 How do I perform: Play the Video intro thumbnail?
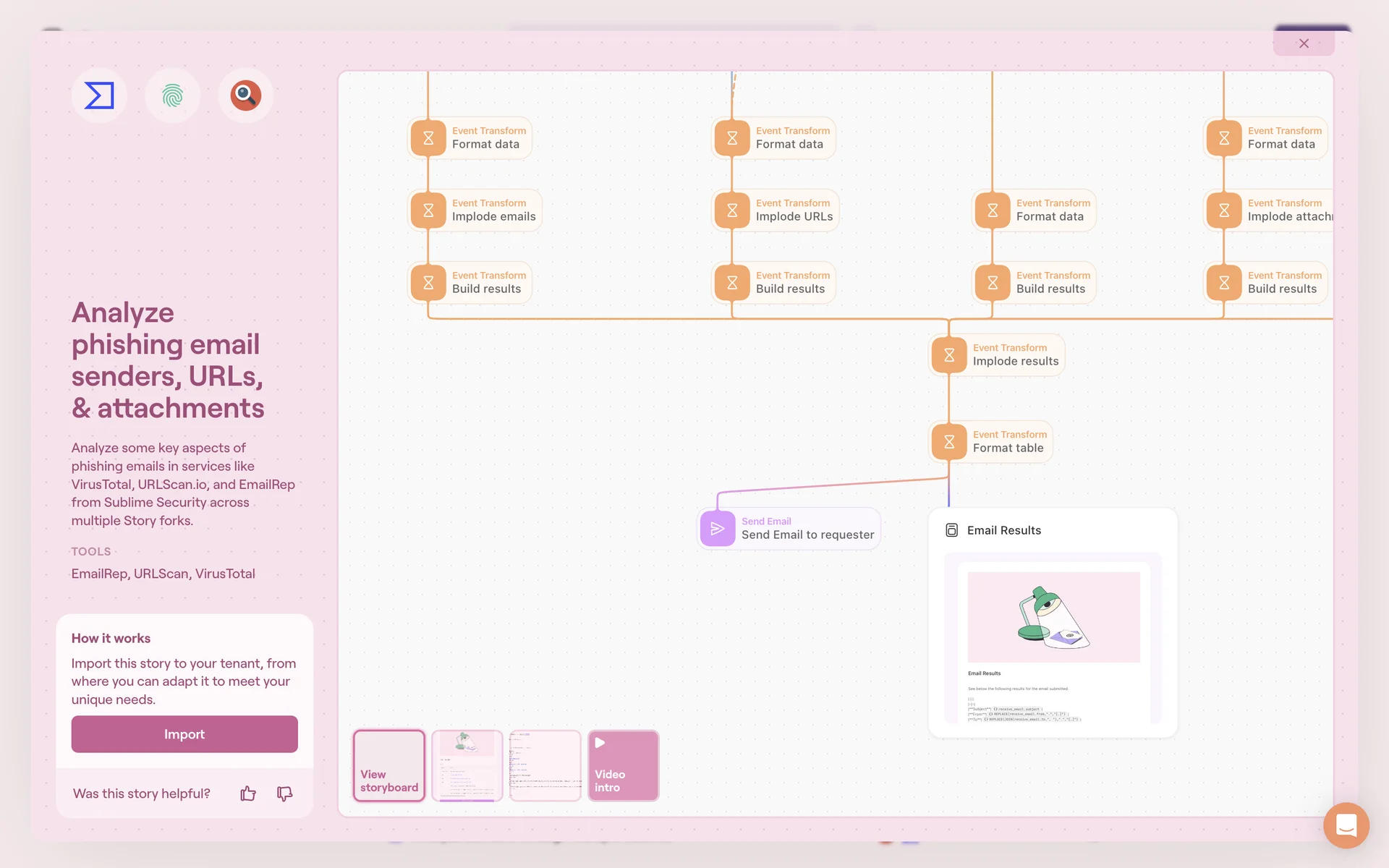coord(623,765)
